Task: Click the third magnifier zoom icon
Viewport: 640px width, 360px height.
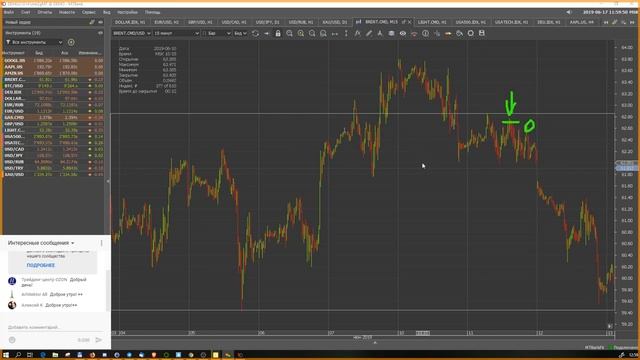Action: pos(312,33)
